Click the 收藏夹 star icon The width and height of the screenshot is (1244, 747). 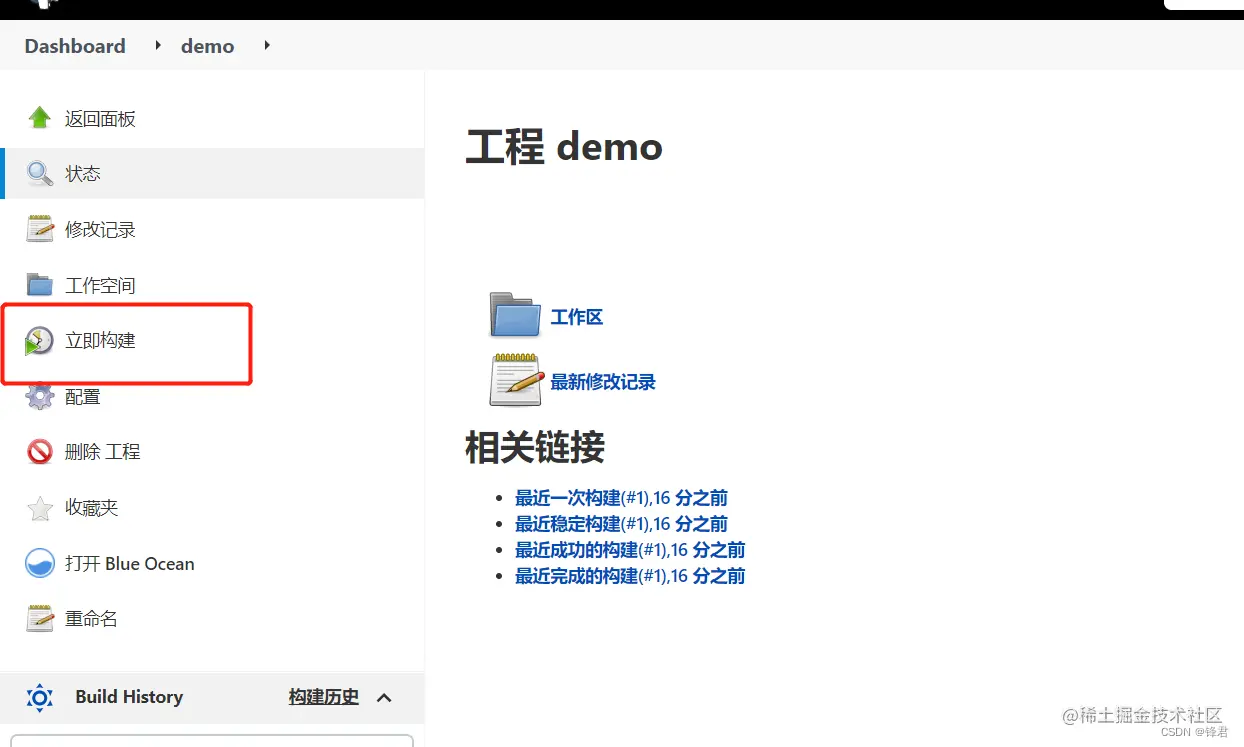[x=38, y=507]
